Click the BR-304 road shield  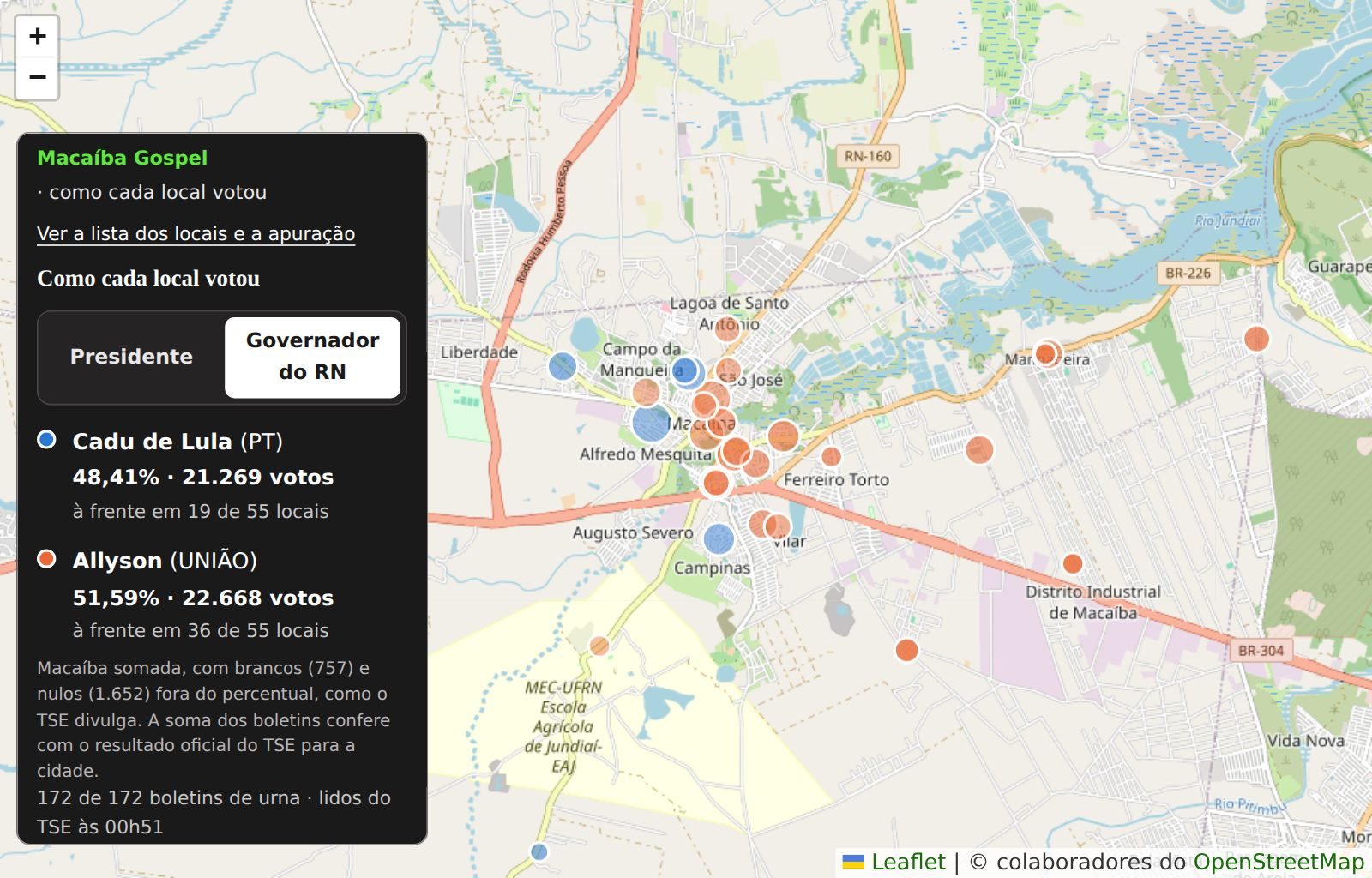1261,651
